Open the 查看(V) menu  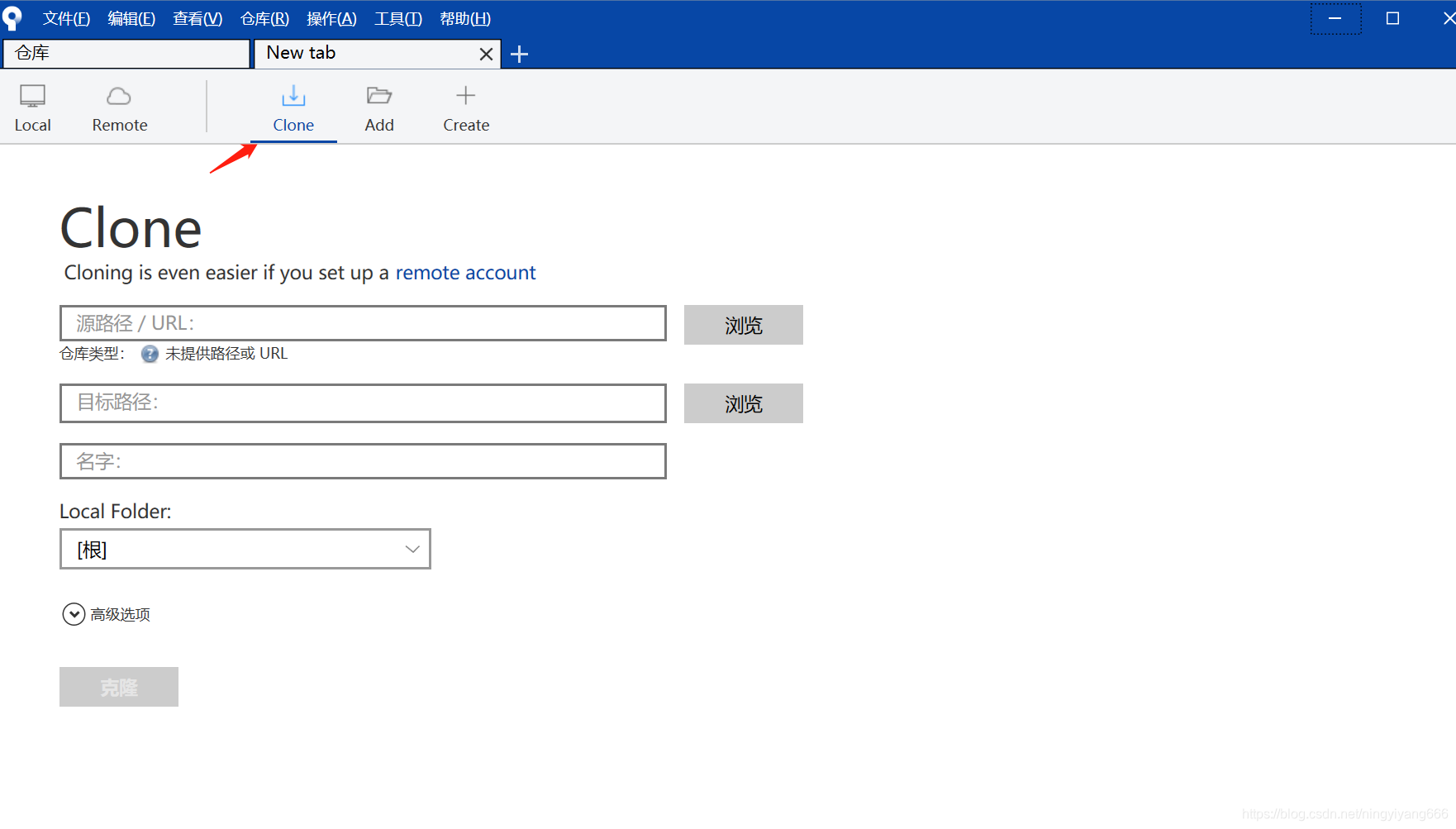pyautogui.click(x=197, y=18)
